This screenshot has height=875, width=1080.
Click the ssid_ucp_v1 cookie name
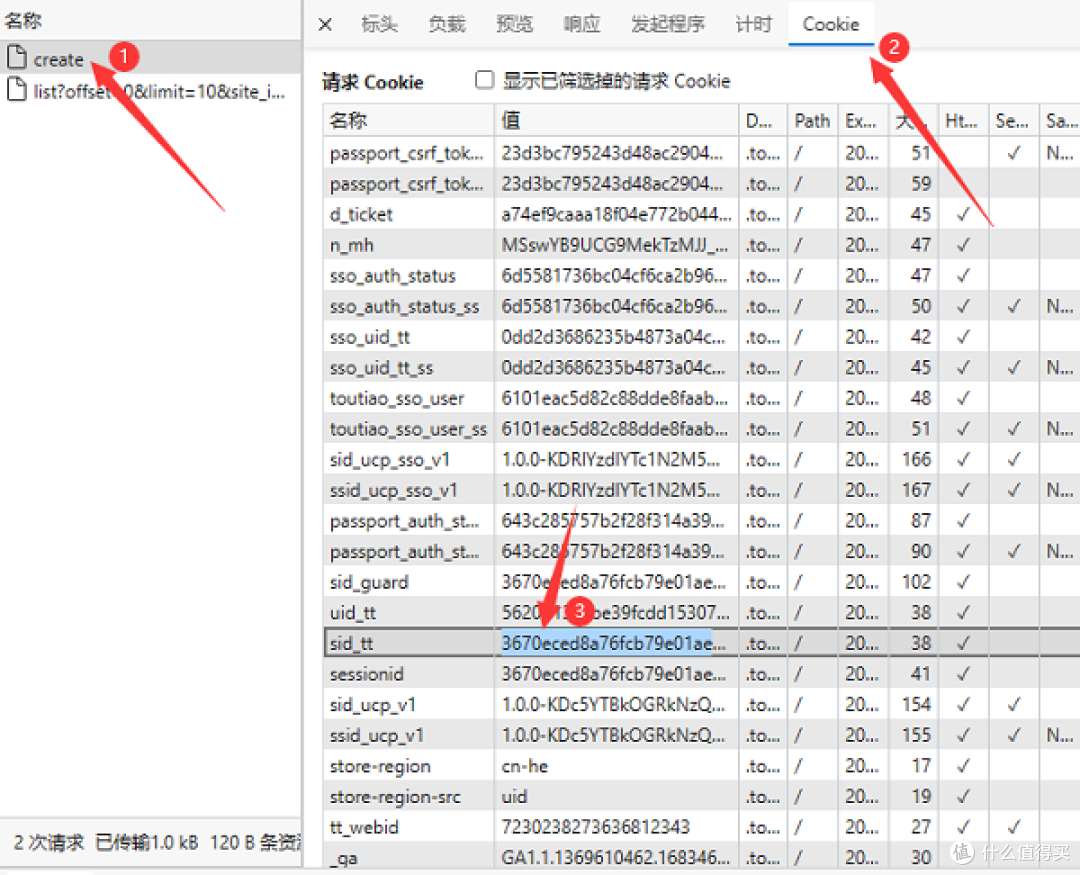coord(376,735)
